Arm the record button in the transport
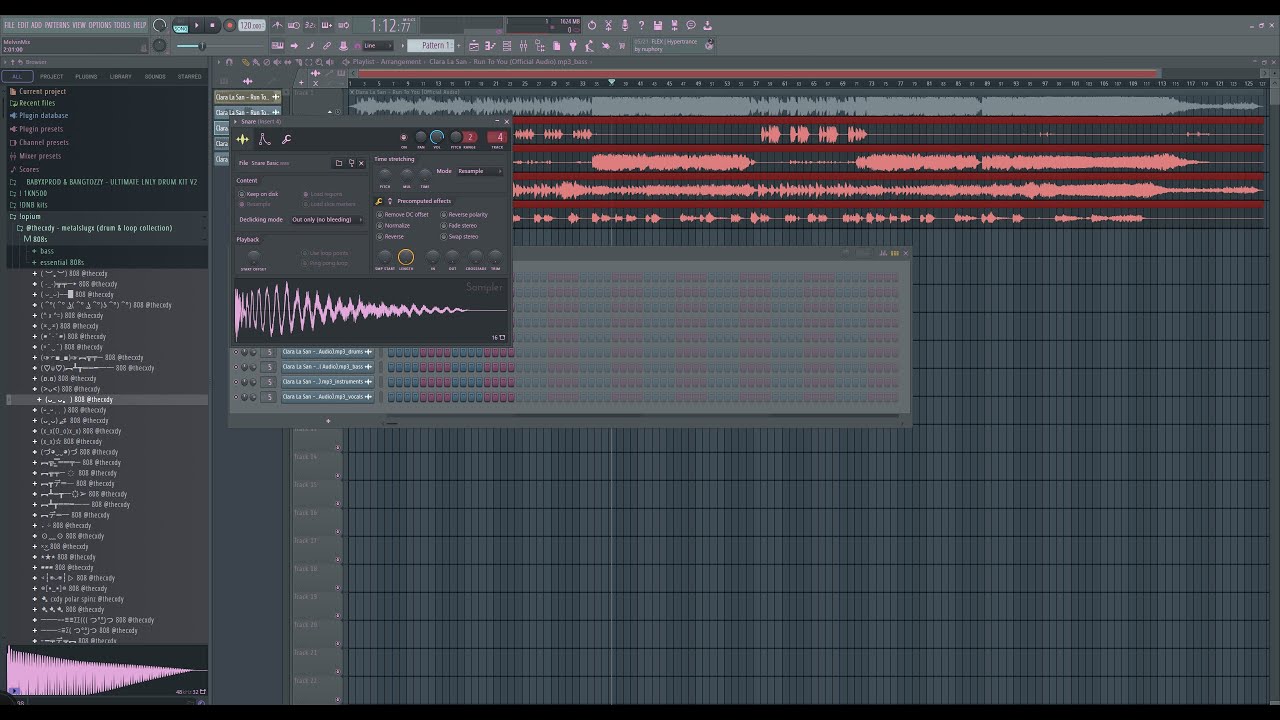This screenshot has height=720, width=1280. [x=229, y=25]
